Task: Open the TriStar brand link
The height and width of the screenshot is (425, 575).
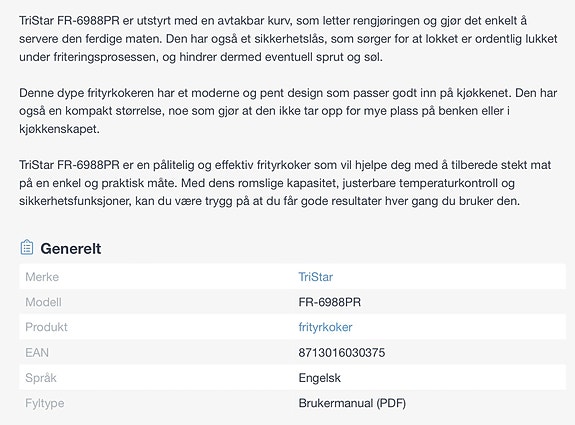Action: click(x=315, y=277)
